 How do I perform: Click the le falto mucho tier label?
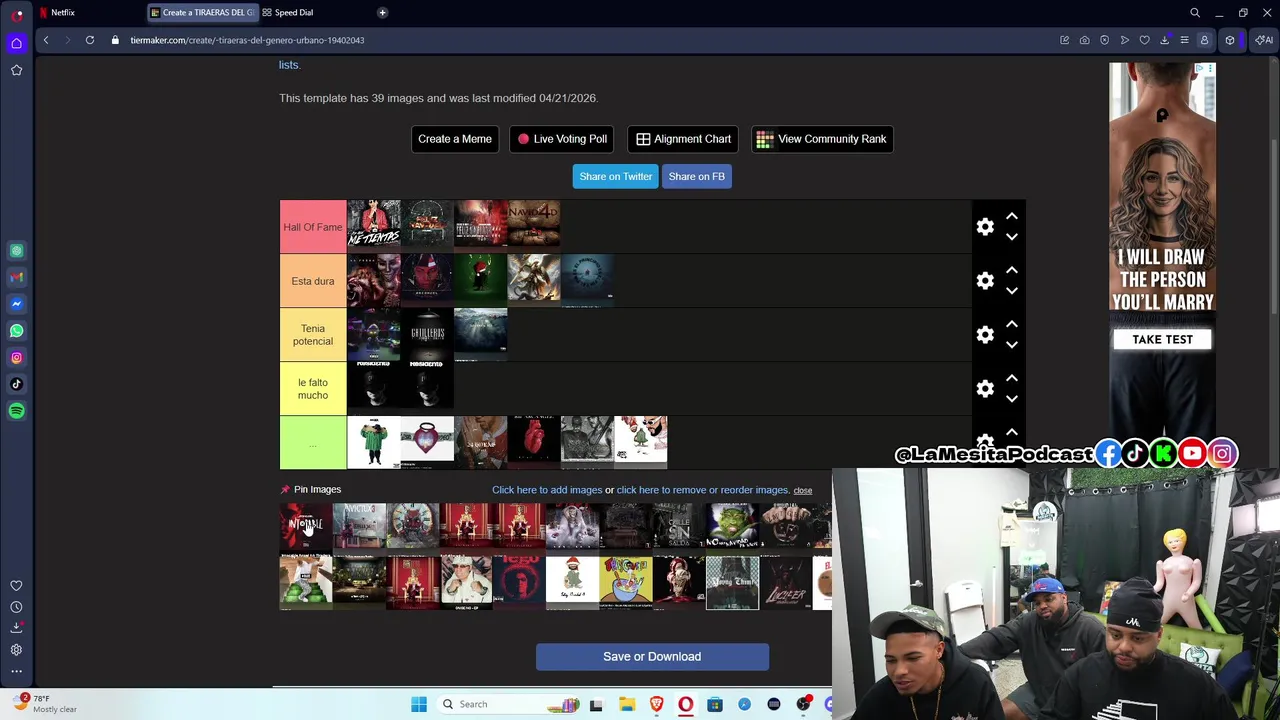(x=313, y=389)
